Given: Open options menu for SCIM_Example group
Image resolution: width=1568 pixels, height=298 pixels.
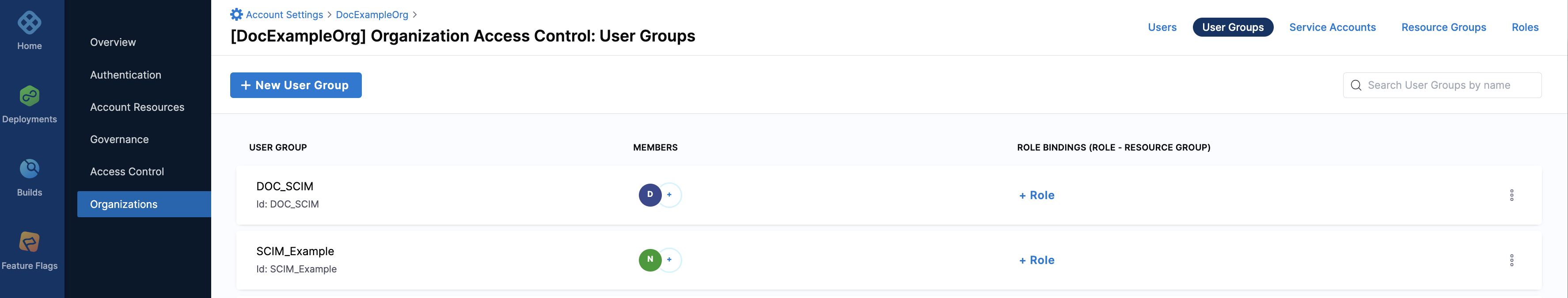Looking at the screenshot, I should point(1511,260).
